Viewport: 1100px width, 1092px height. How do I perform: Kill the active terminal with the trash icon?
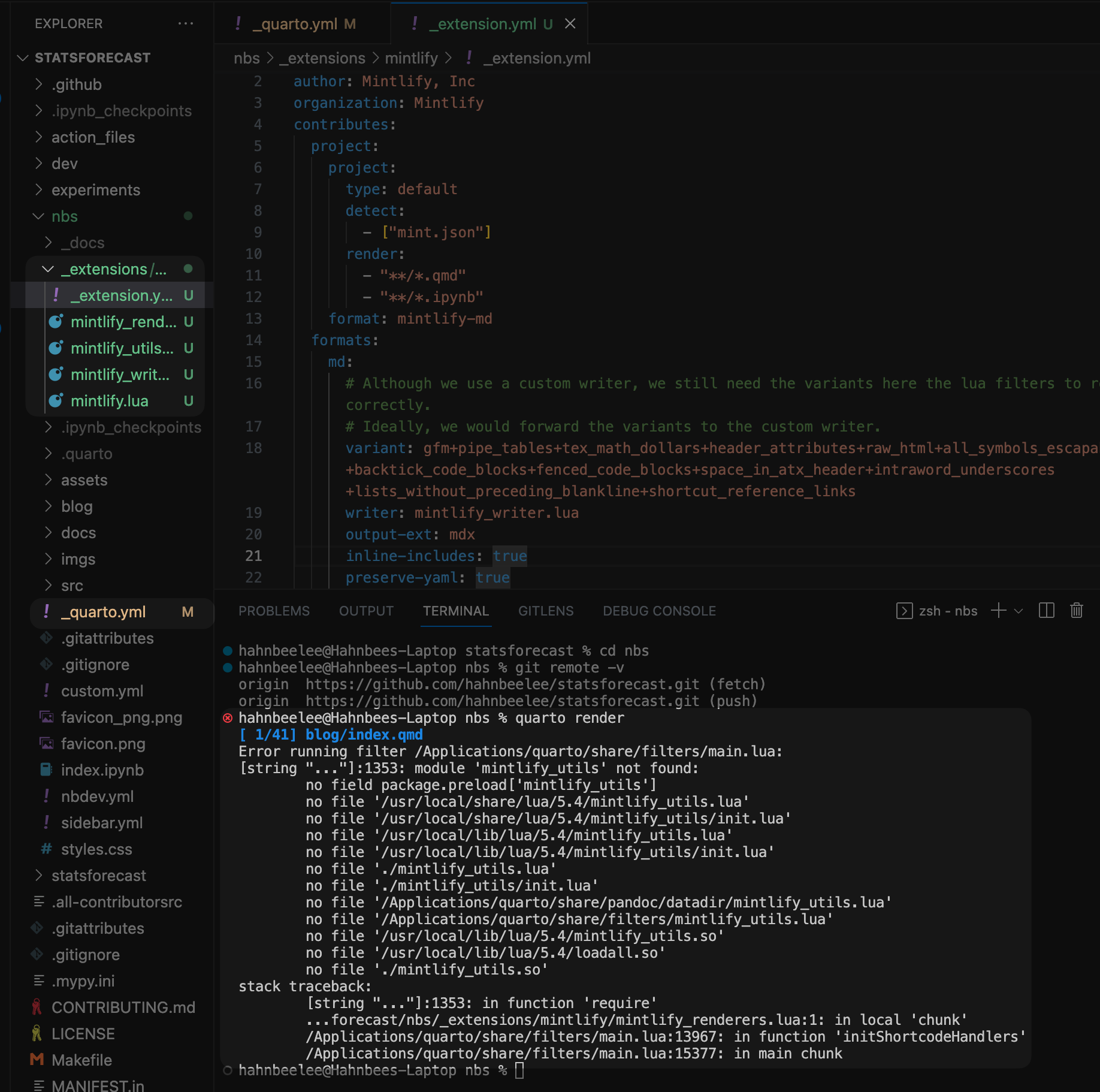[x=1076, y=611]
